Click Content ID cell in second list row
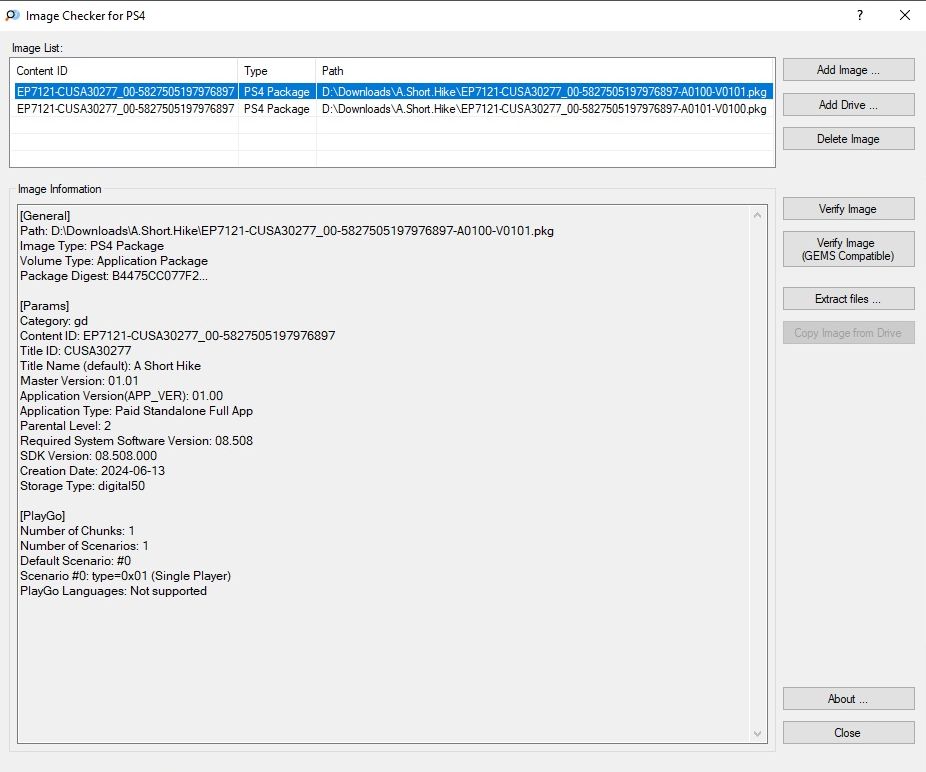This screenshot has width=926, height=772. (125, 109)
